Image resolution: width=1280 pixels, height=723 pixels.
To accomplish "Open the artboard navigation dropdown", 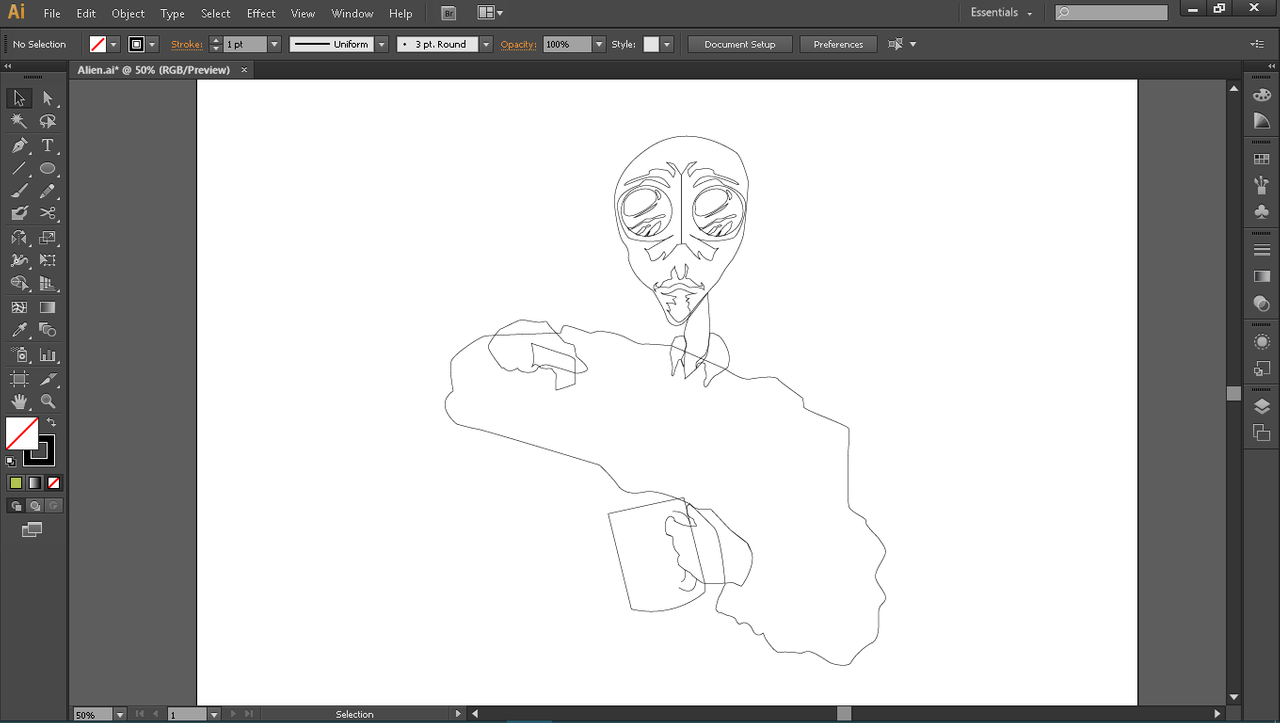I will pos(214,715).
